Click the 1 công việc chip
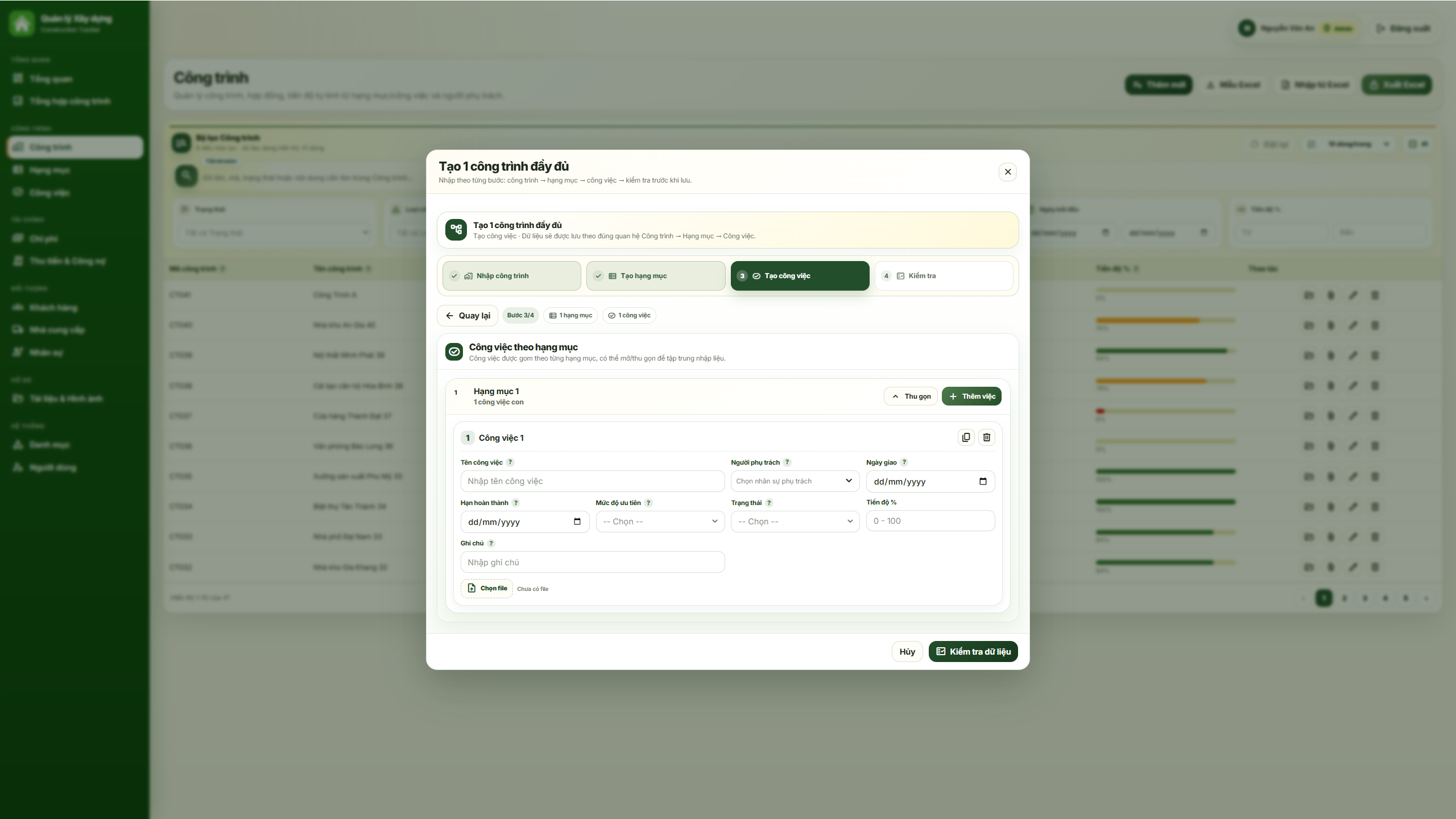The height and width of the screenshot is (819, 1456). [629, 315]
